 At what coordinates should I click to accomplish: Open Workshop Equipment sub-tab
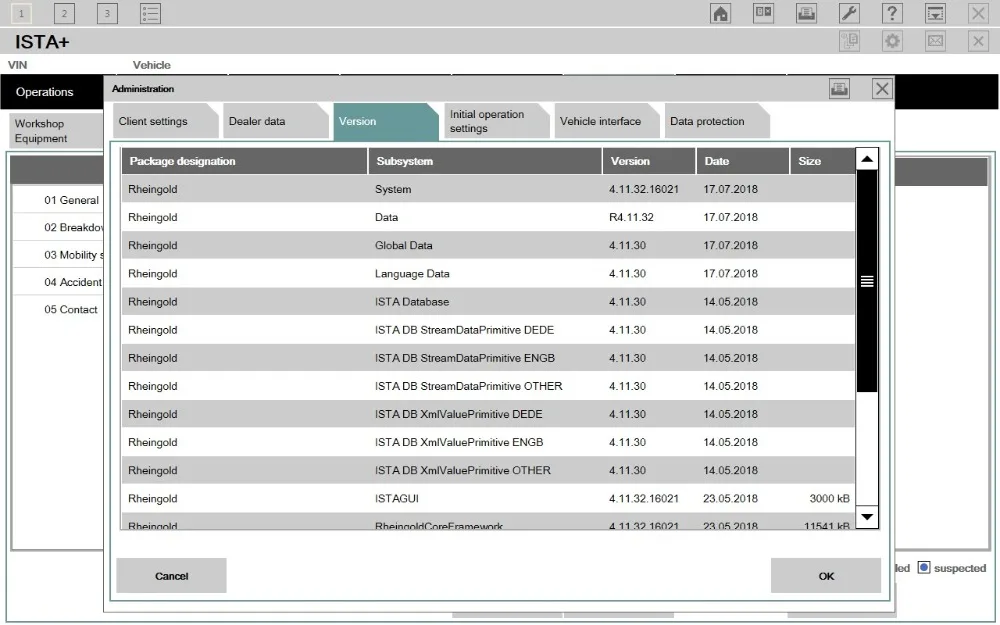tap(56, 131)
